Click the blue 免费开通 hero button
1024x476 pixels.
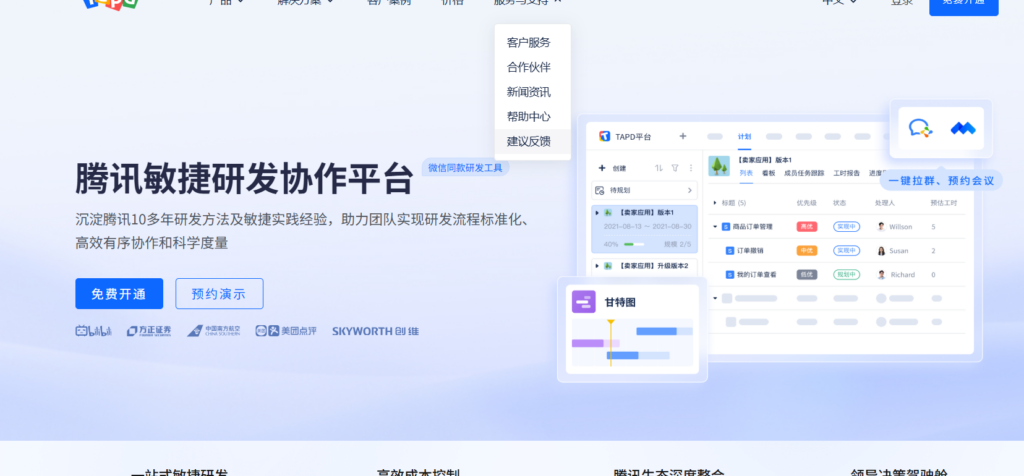119,294
